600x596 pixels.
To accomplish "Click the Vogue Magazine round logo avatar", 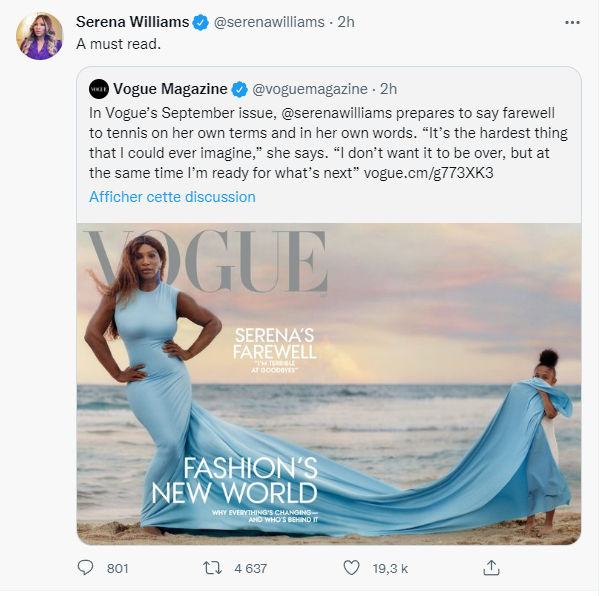I will tap(99, 88).
